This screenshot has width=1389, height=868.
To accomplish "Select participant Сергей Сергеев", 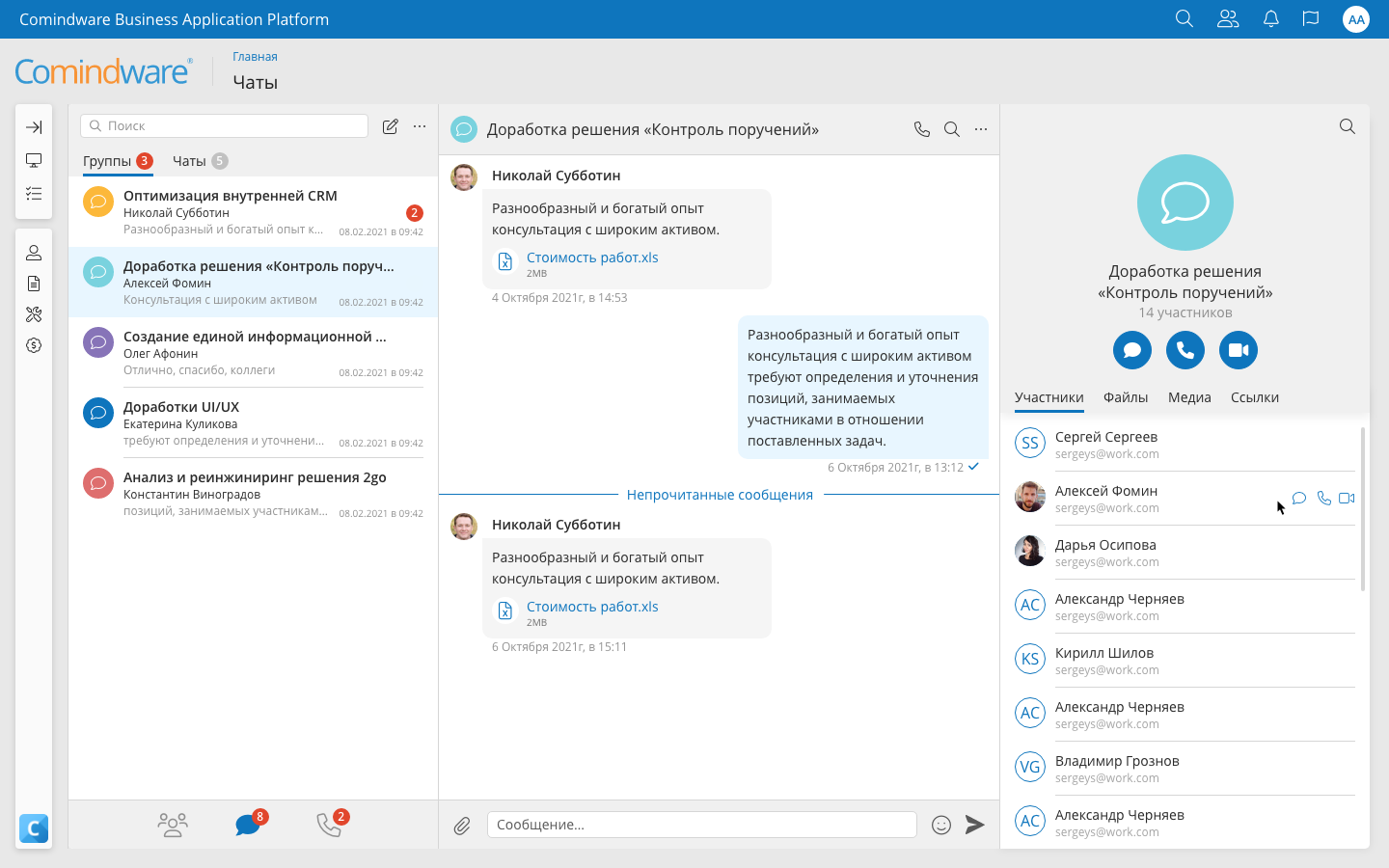I will coord(1185,444).
